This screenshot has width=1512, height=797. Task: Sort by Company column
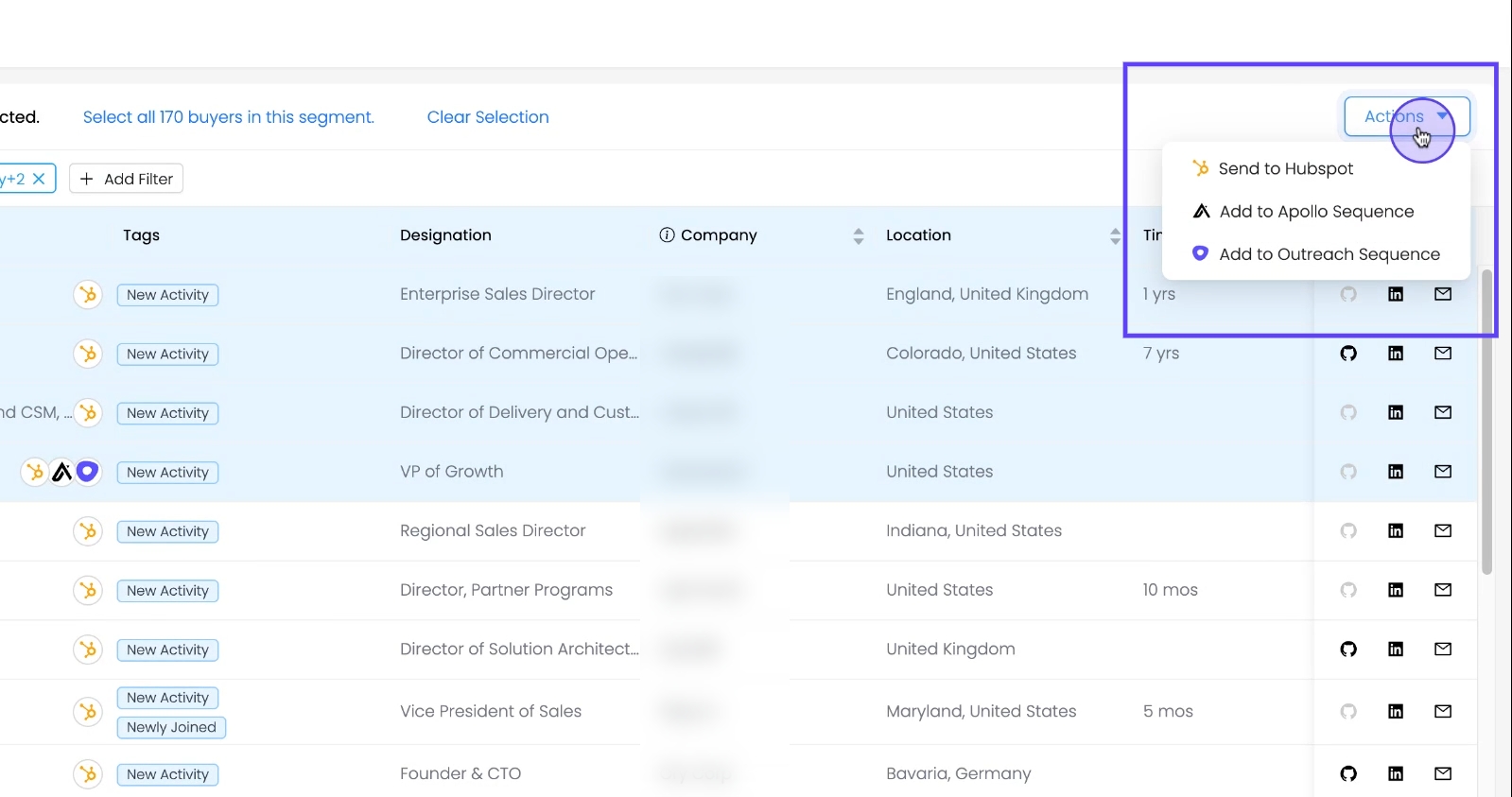point(859,236)
